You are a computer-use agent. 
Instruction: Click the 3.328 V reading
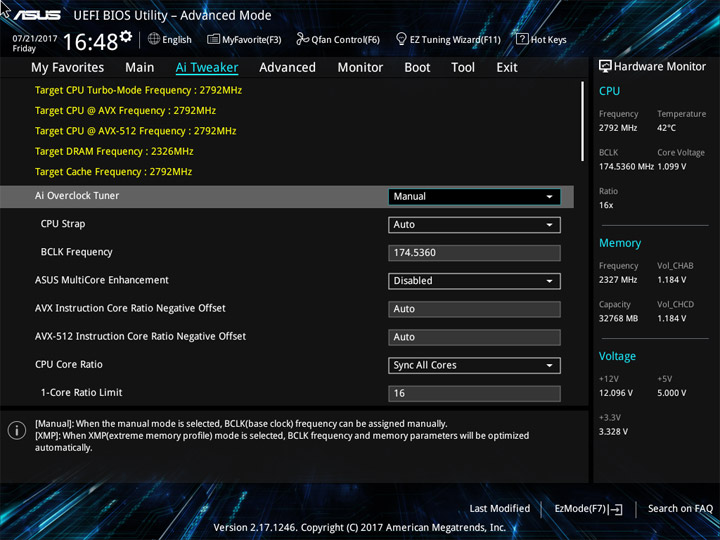click(x=613, y=432)
